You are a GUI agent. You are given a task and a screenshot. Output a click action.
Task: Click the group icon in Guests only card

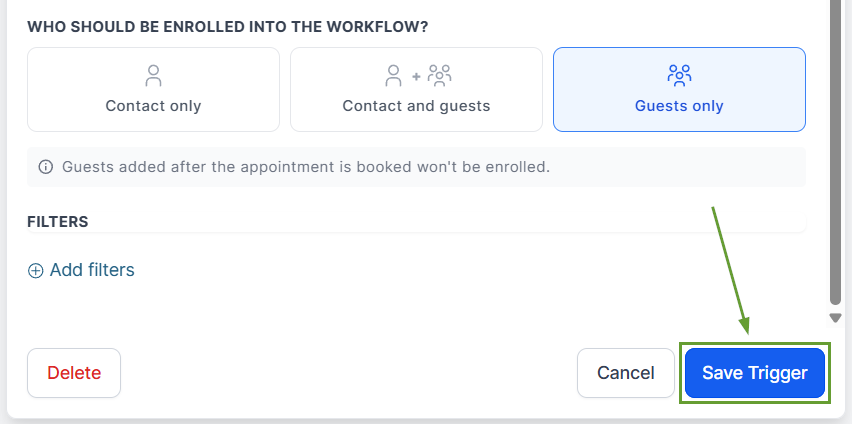(x=679, y=75)
